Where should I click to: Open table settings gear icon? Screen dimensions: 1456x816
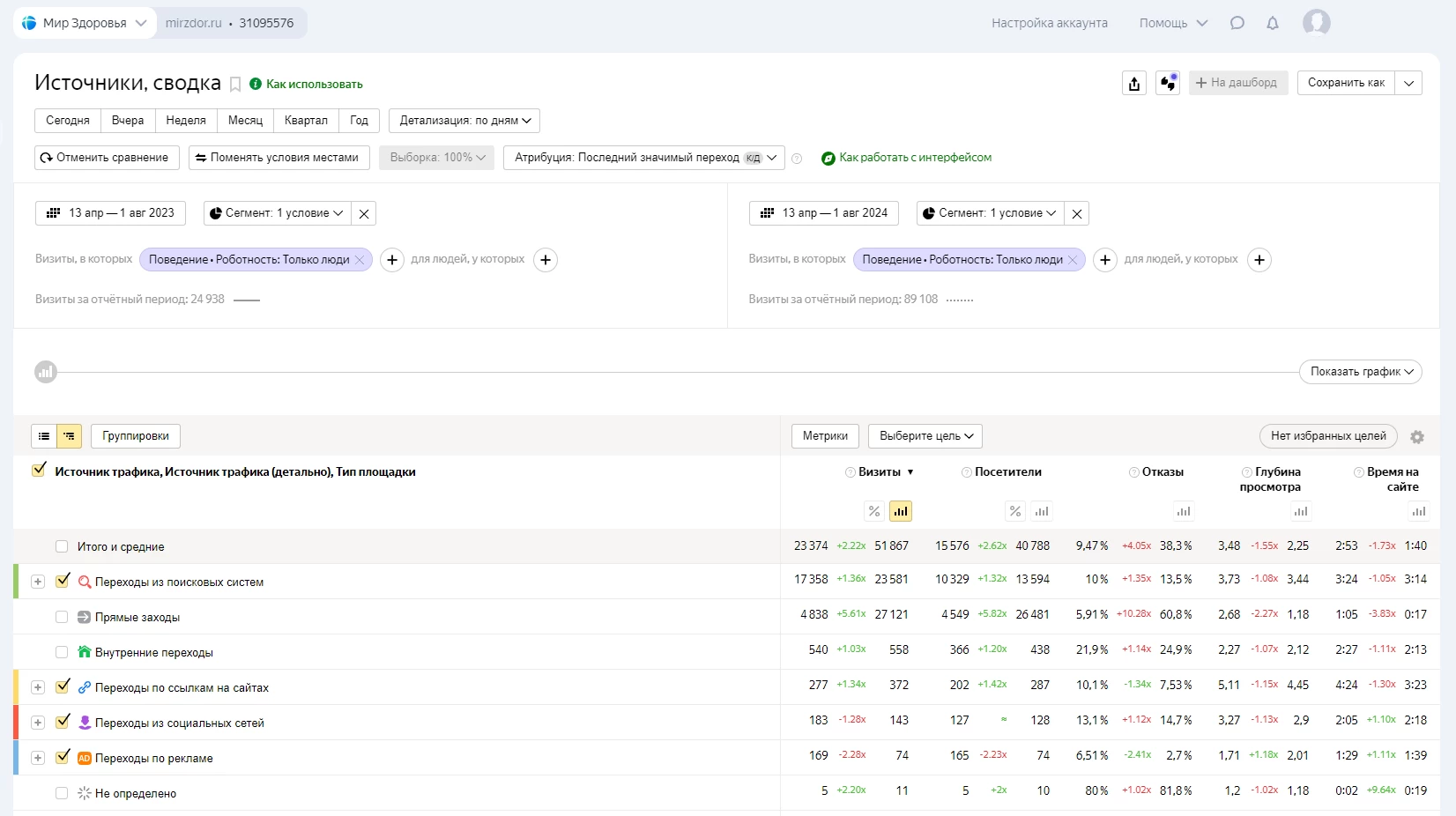pyautogui.click(x=1417, y=437)
